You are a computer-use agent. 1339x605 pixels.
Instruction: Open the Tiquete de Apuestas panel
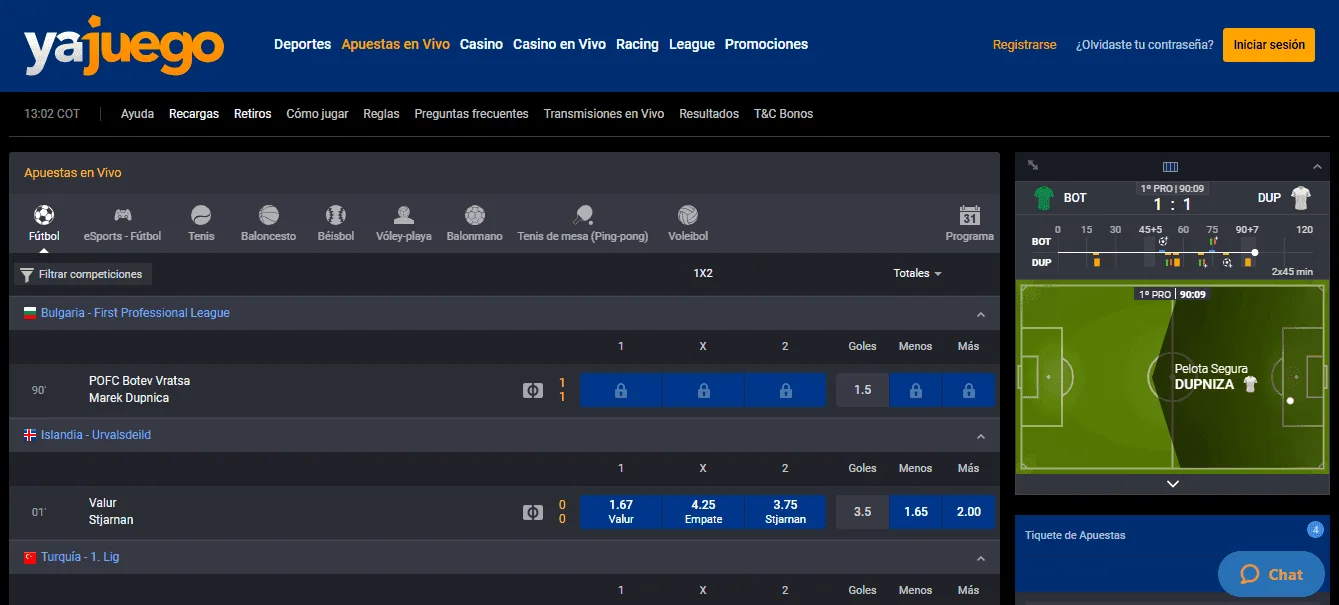[x=1075, y=535]
